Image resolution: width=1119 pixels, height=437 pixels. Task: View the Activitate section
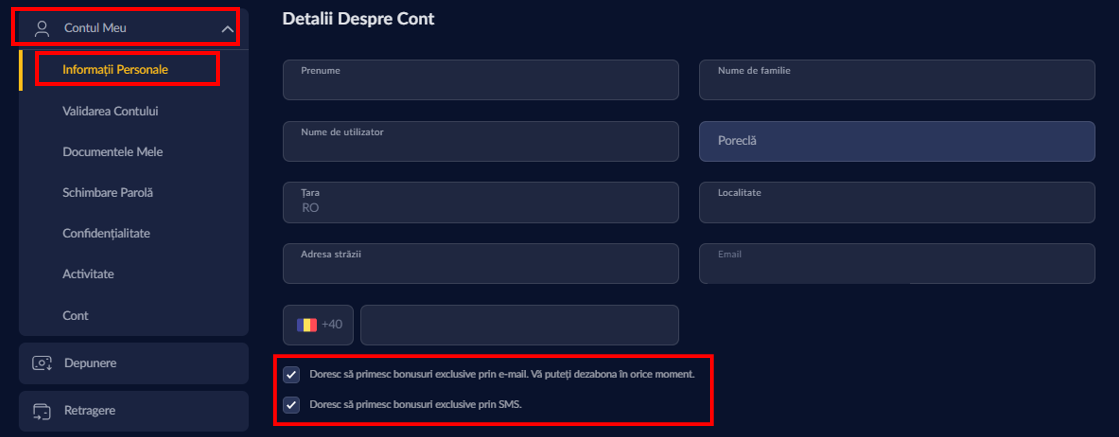point(88,274)
